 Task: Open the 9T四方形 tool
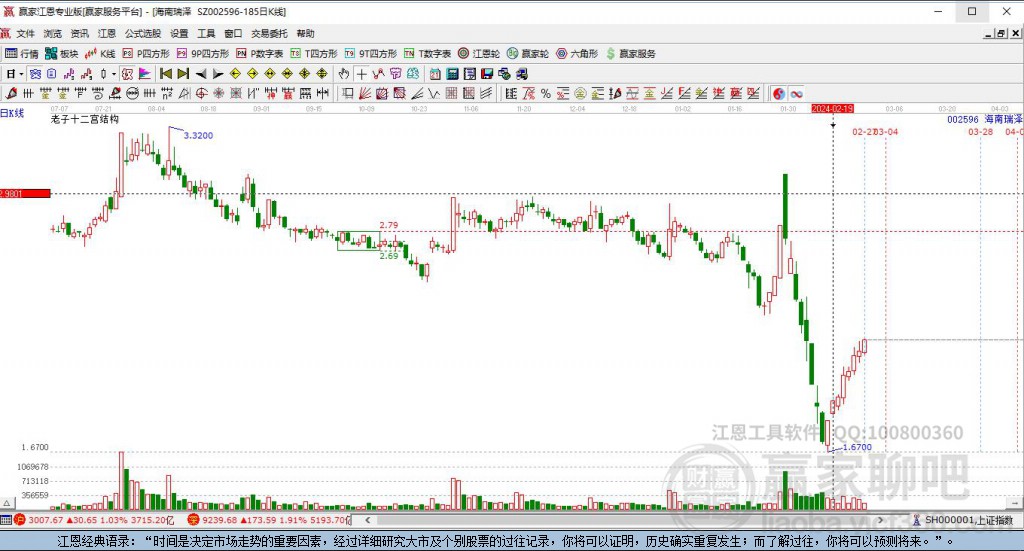(x=370, y=54)
